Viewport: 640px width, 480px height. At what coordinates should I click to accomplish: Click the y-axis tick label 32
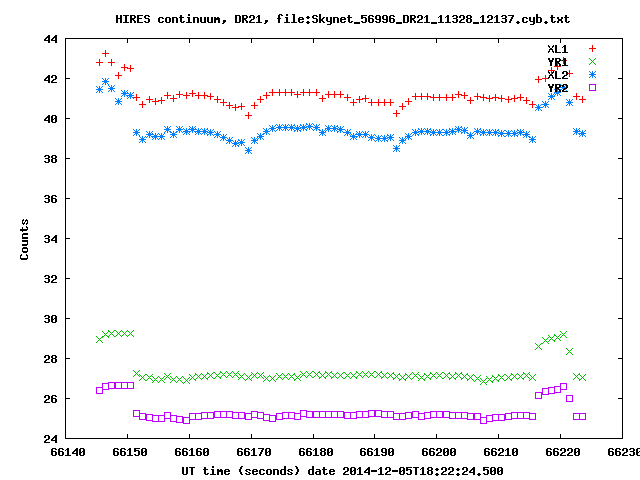point(51,279)
